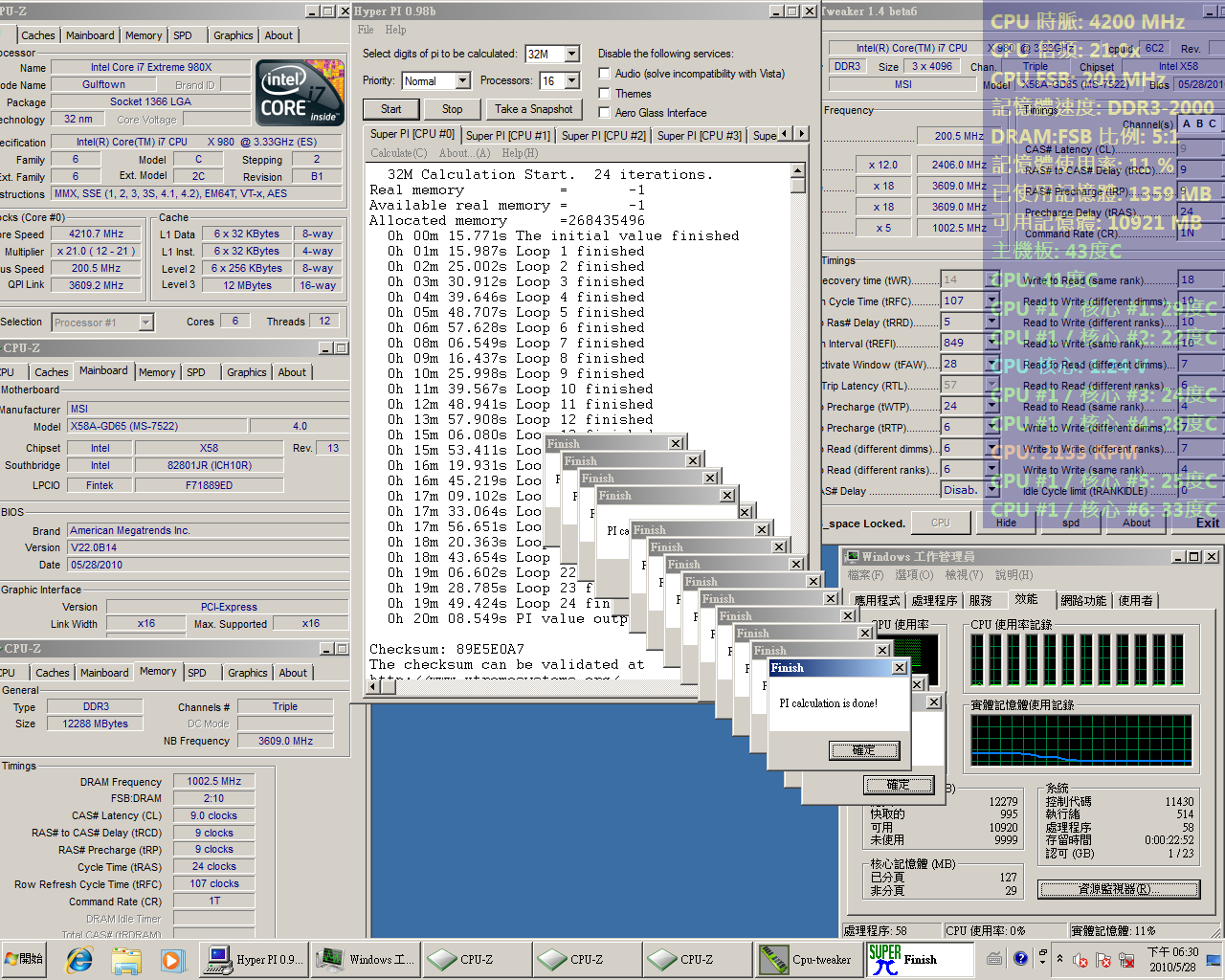The image size is (1225, 980).
Task: Expand the Precharge (tWTP) 24 dropdown
Action: click(x=991, y=406)
